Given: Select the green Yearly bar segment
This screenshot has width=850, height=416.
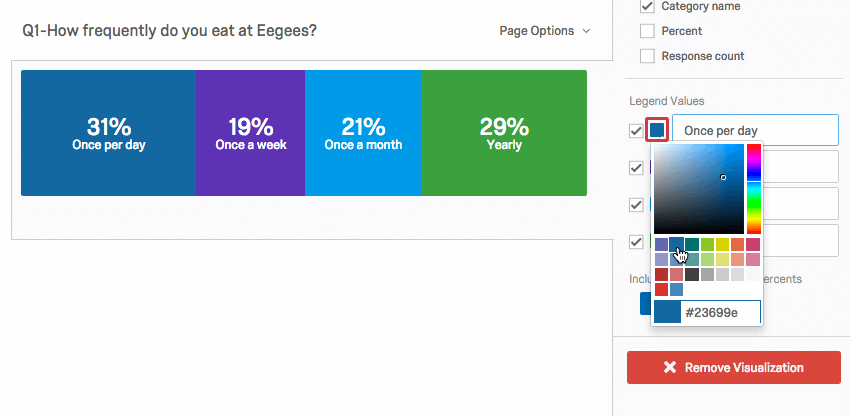Looking at the screenshot, I should (504, 133).
